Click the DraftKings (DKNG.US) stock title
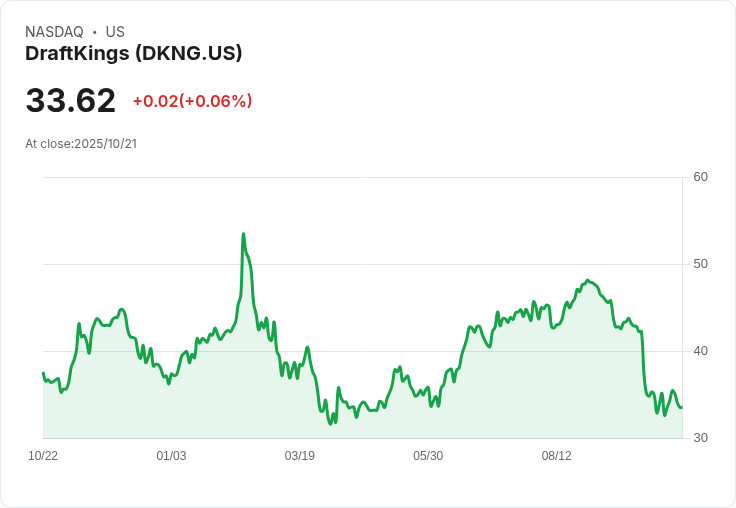The width and height of the screenshot is (736, 508). (x=134, y=54)
